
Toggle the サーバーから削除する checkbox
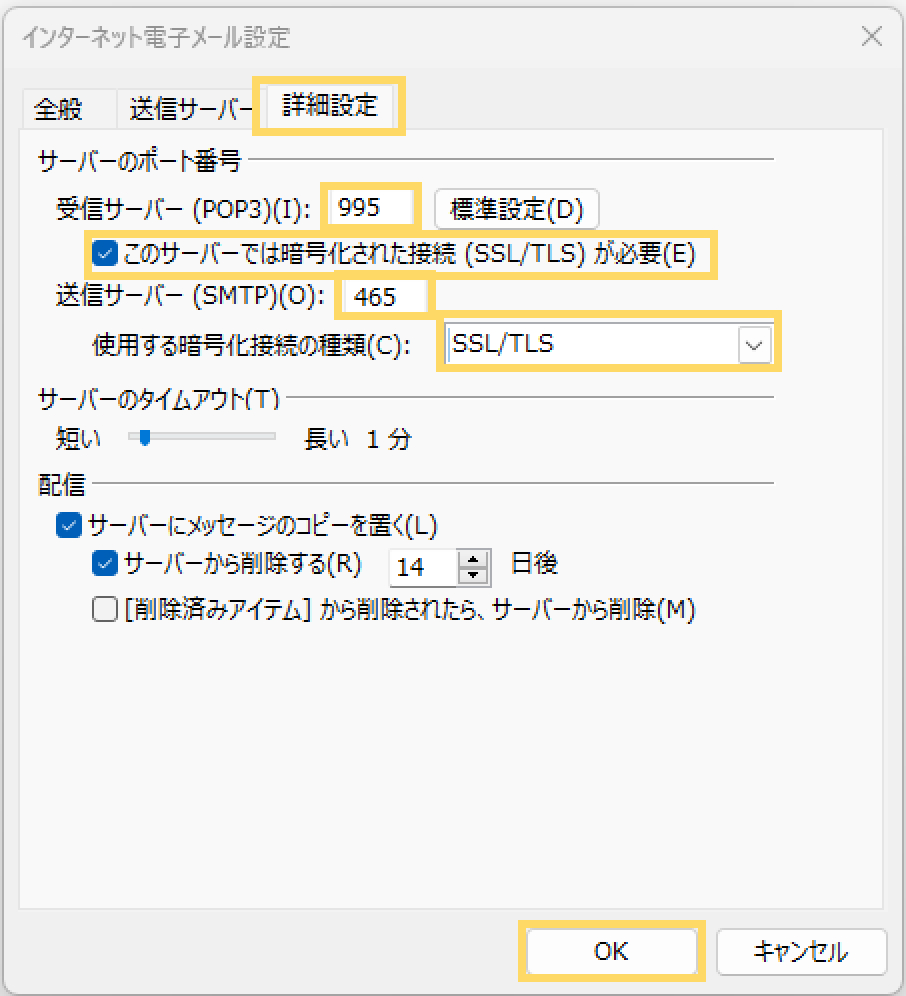tap(104, 564)
